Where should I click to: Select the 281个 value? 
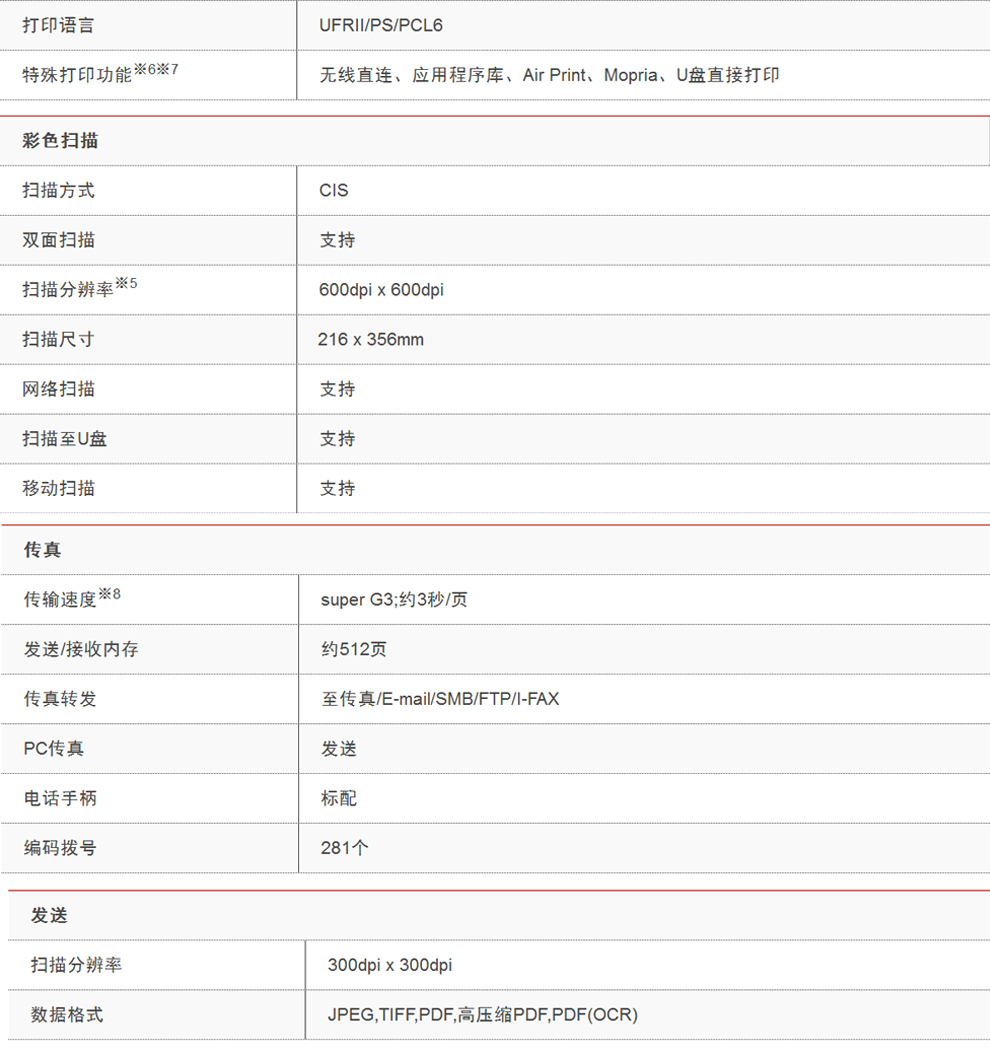[x=344, y=848]
